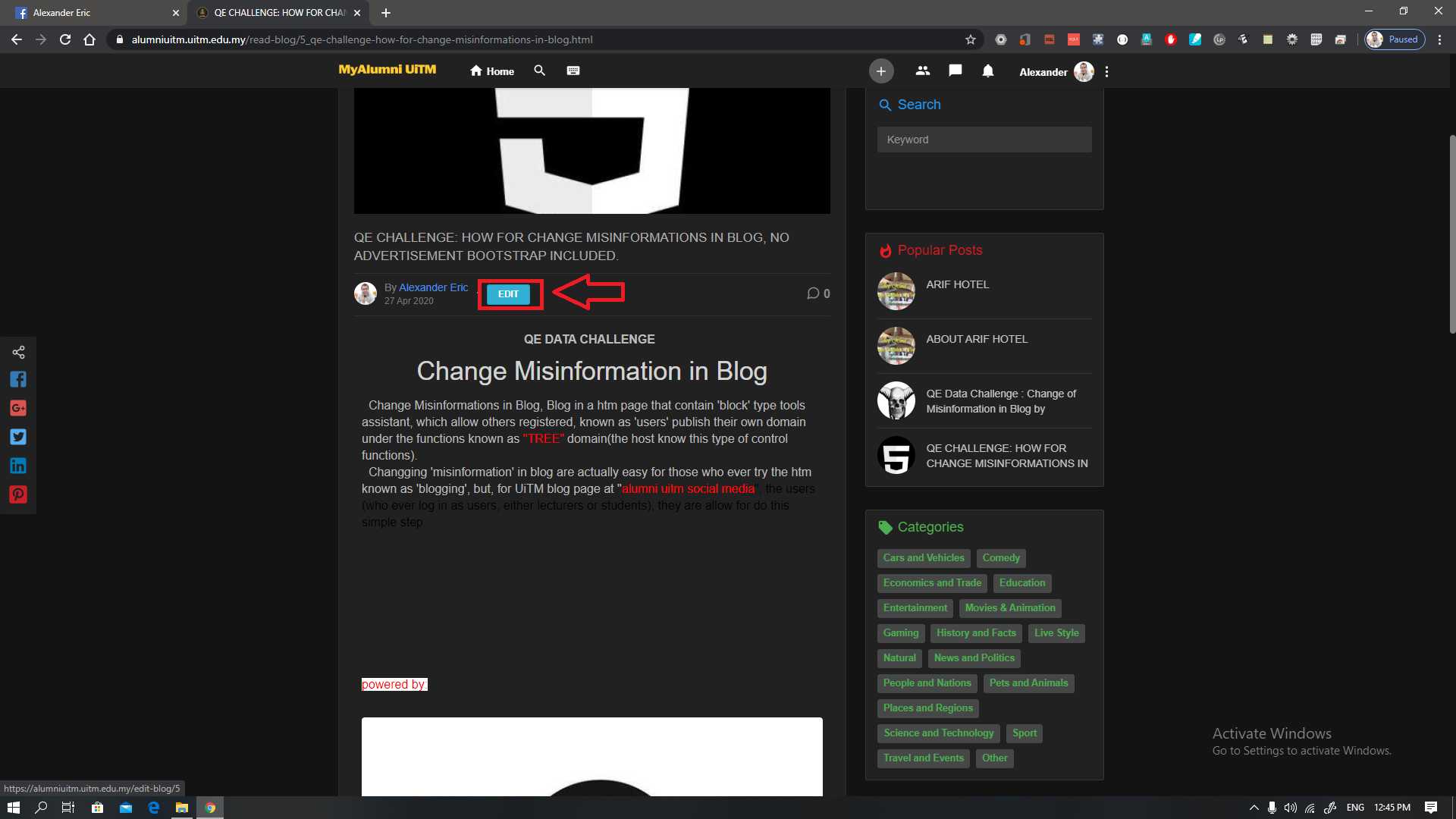Image resolution: width=1456 pixels, height=819 pixels.
Task: Select the Sport category
Action: (1025, 733)
